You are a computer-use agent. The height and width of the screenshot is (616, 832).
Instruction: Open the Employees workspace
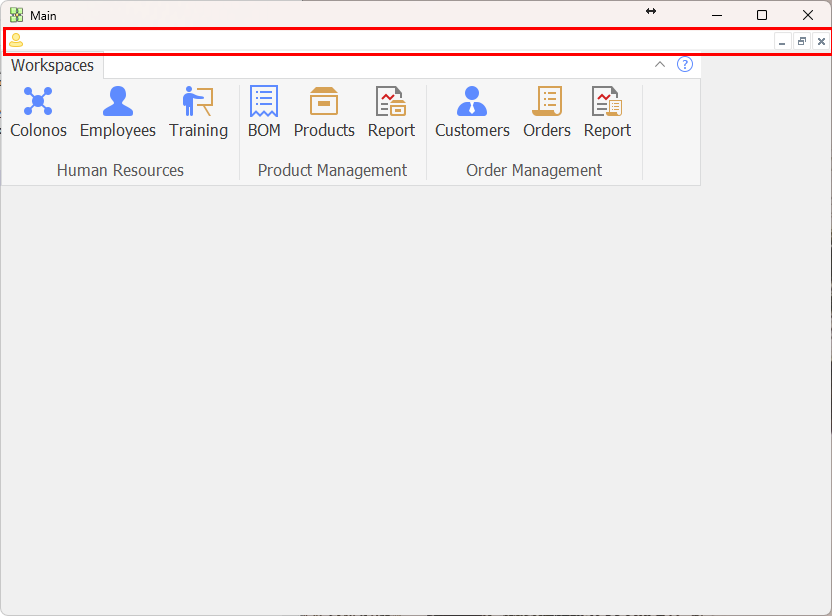(118, 112)
